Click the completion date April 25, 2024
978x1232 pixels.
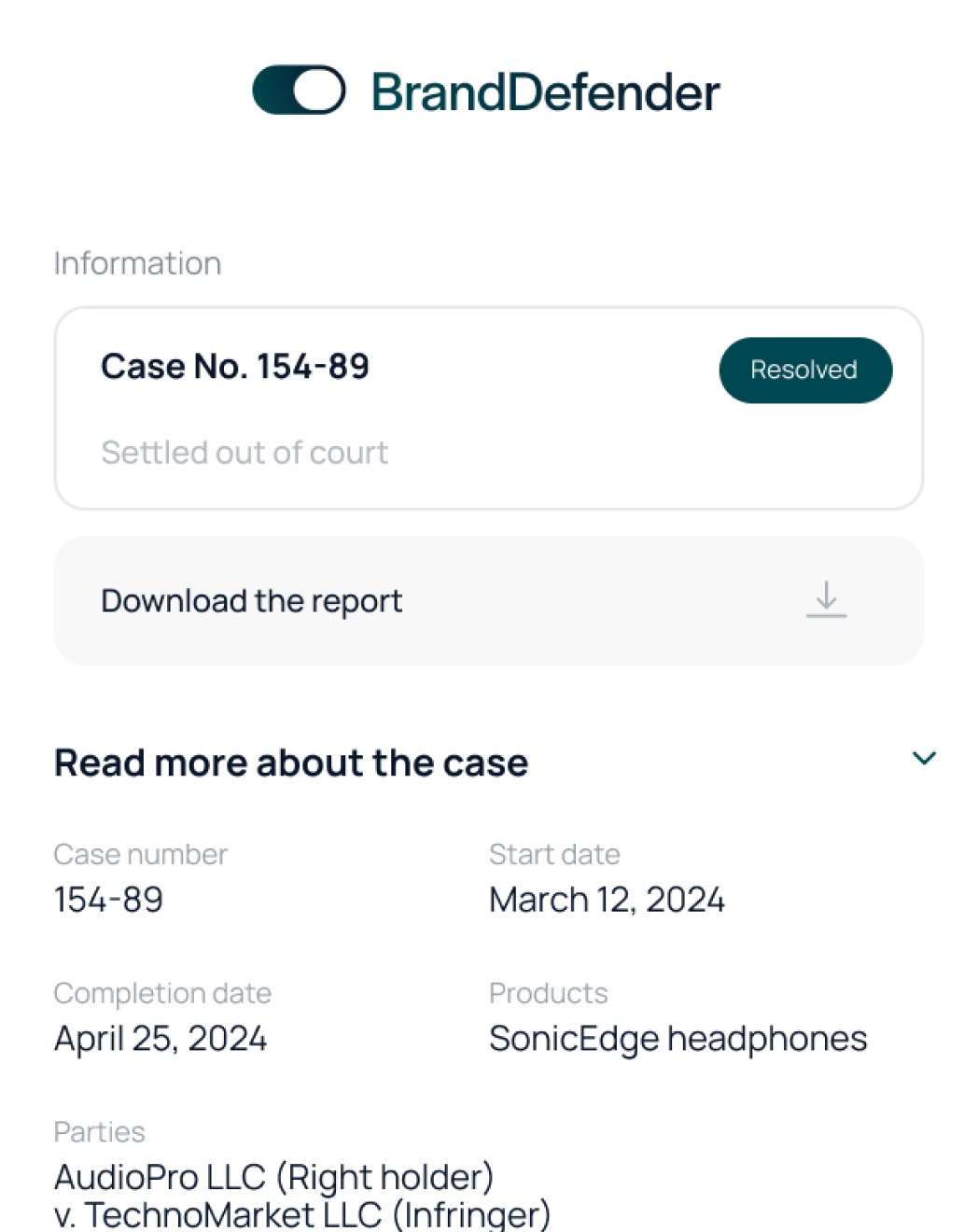pyautogui.click(x=161, y=1038)
